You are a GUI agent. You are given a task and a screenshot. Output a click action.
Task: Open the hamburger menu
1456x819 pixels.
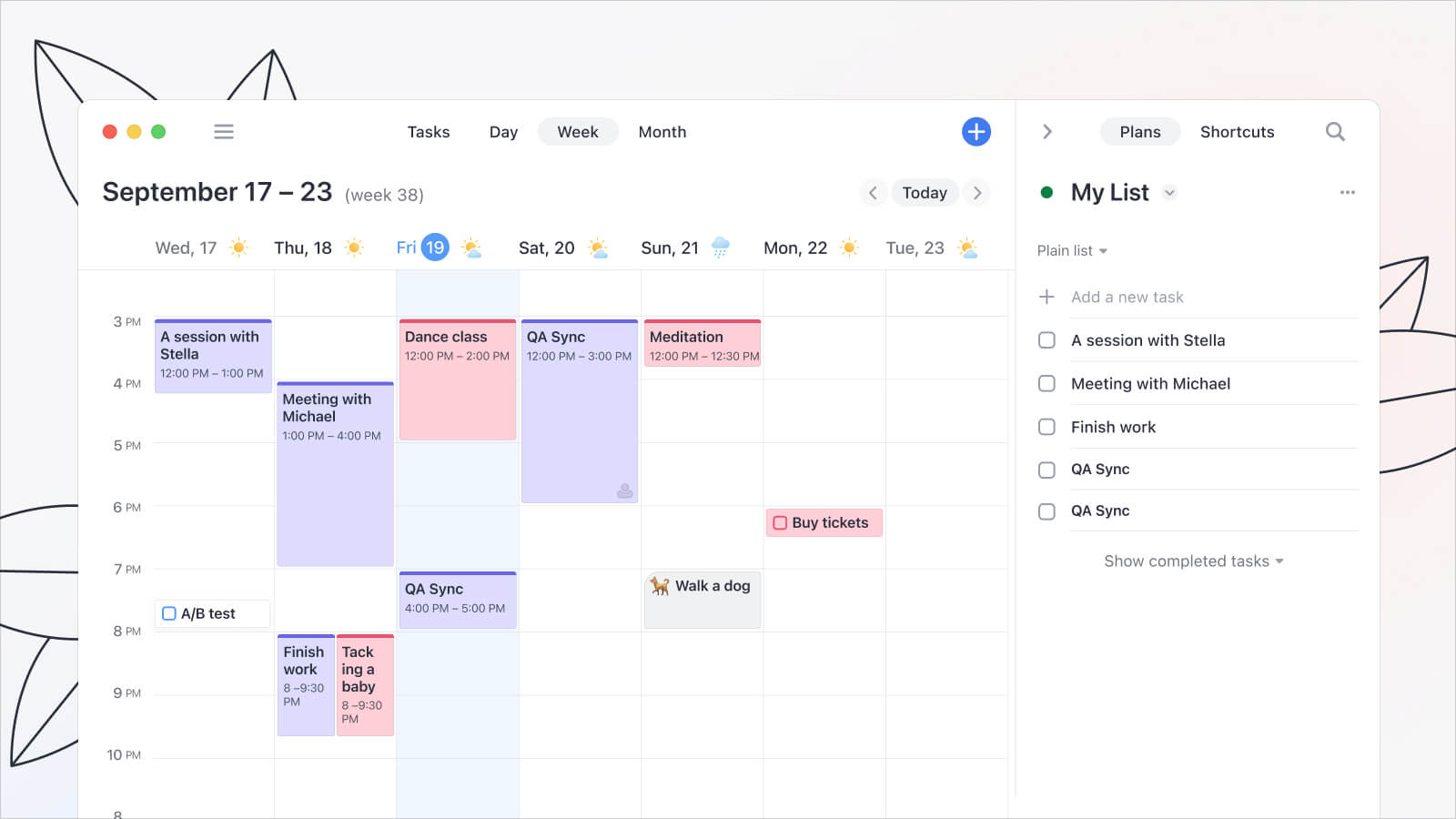pyautogui.click(x=223, y=131)
